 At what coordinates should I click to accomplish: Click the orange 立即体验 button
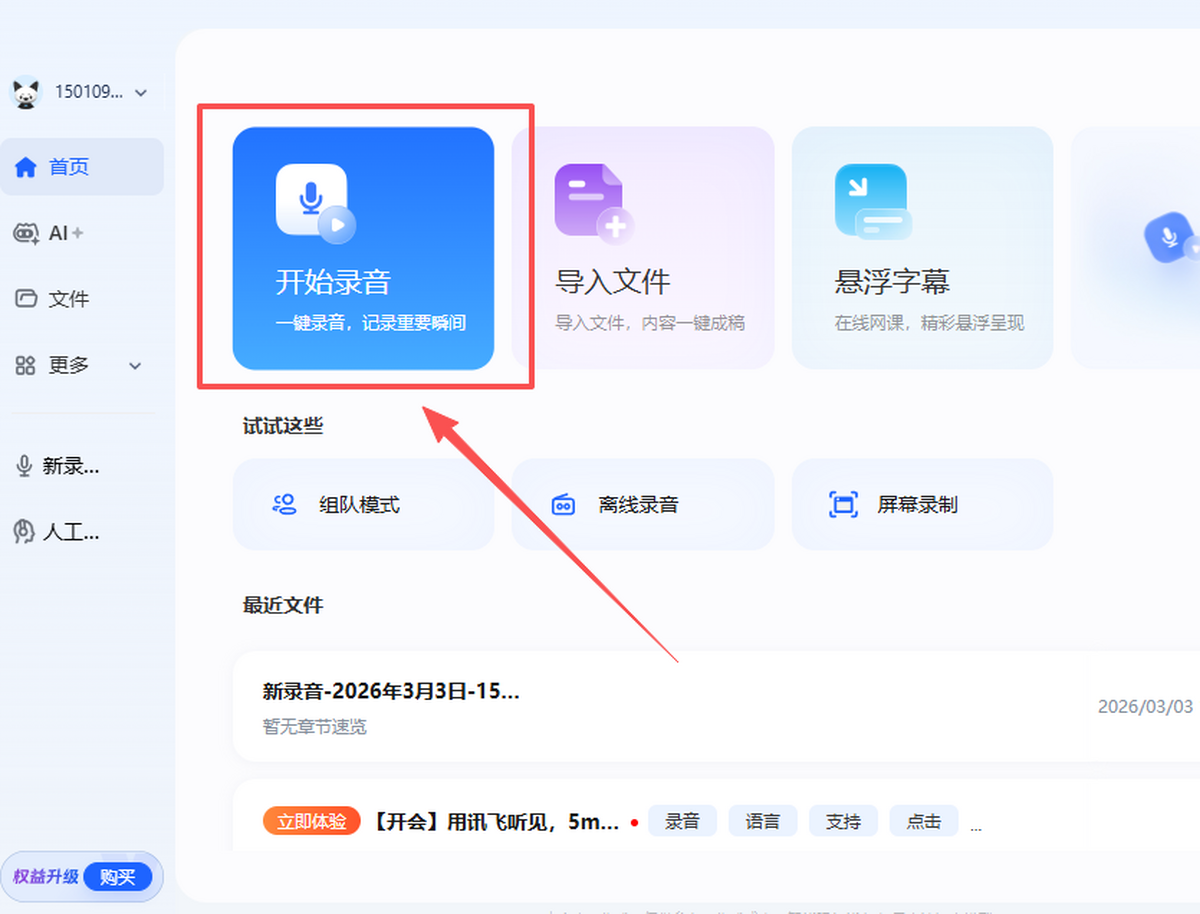(312, 822)
